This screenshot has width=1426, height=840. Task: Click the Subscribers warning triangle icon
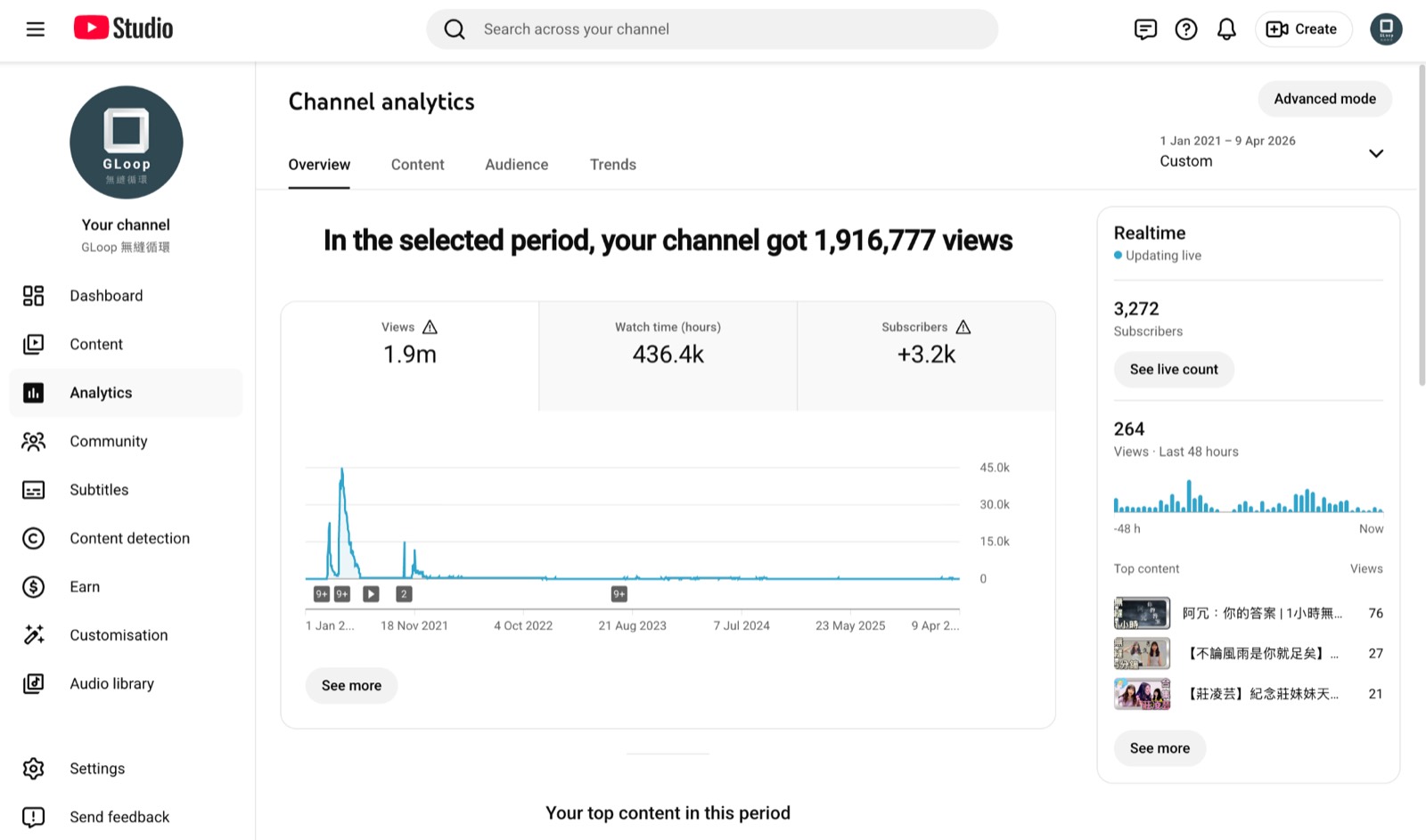[963, 327]
